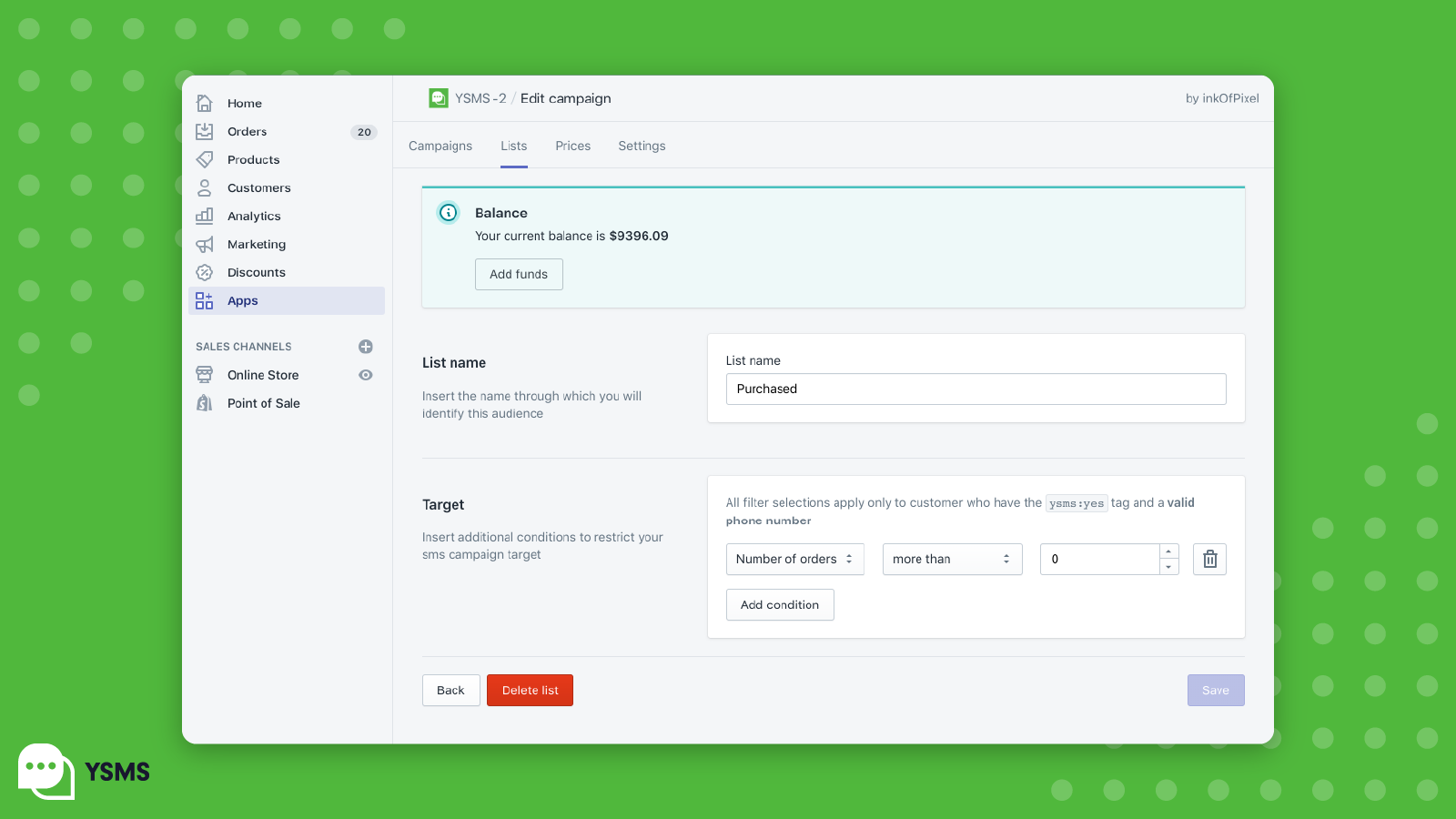The height and width of the screenshot is (819, 1456).
Task: Open Customers using the person icon
Action: (204, 187)
